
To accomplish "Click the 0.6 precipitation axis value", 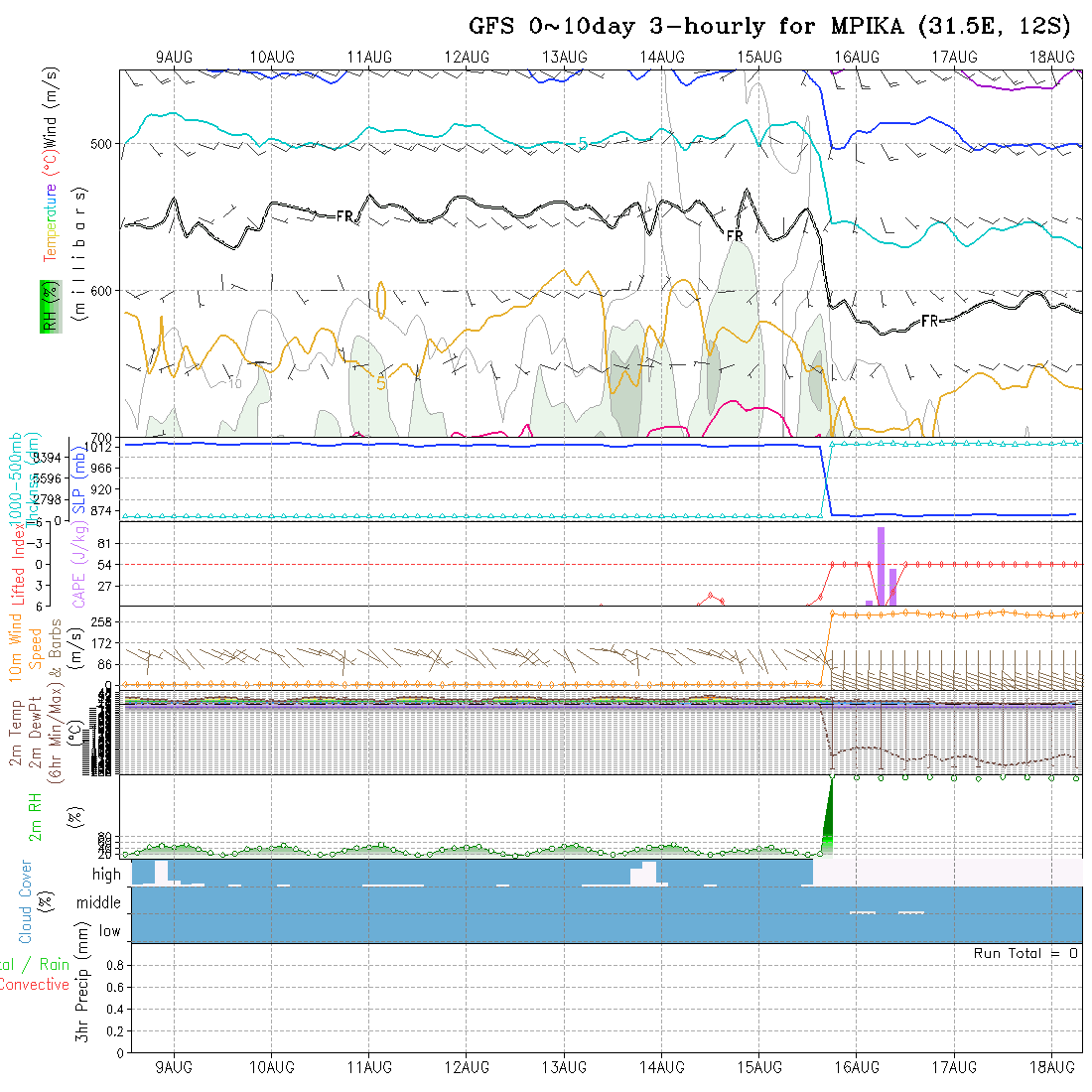I will pos(115,988).
